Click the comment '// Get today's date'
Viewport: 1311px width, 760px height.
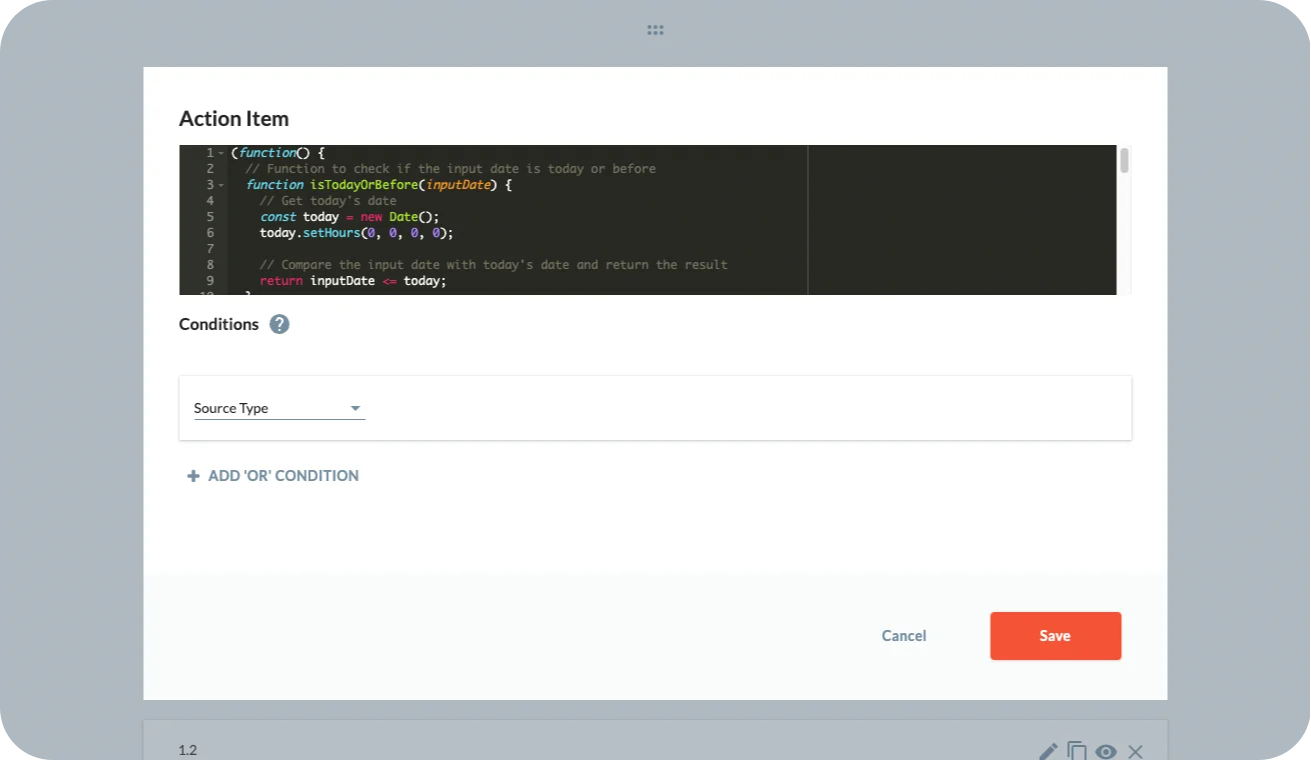[328, 201]
